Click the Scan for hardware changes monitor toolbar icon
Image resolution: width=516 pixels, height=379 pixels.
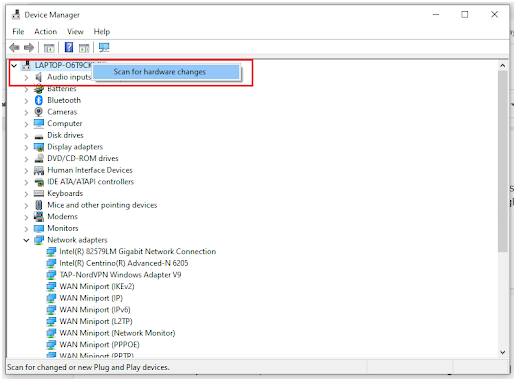104,48
